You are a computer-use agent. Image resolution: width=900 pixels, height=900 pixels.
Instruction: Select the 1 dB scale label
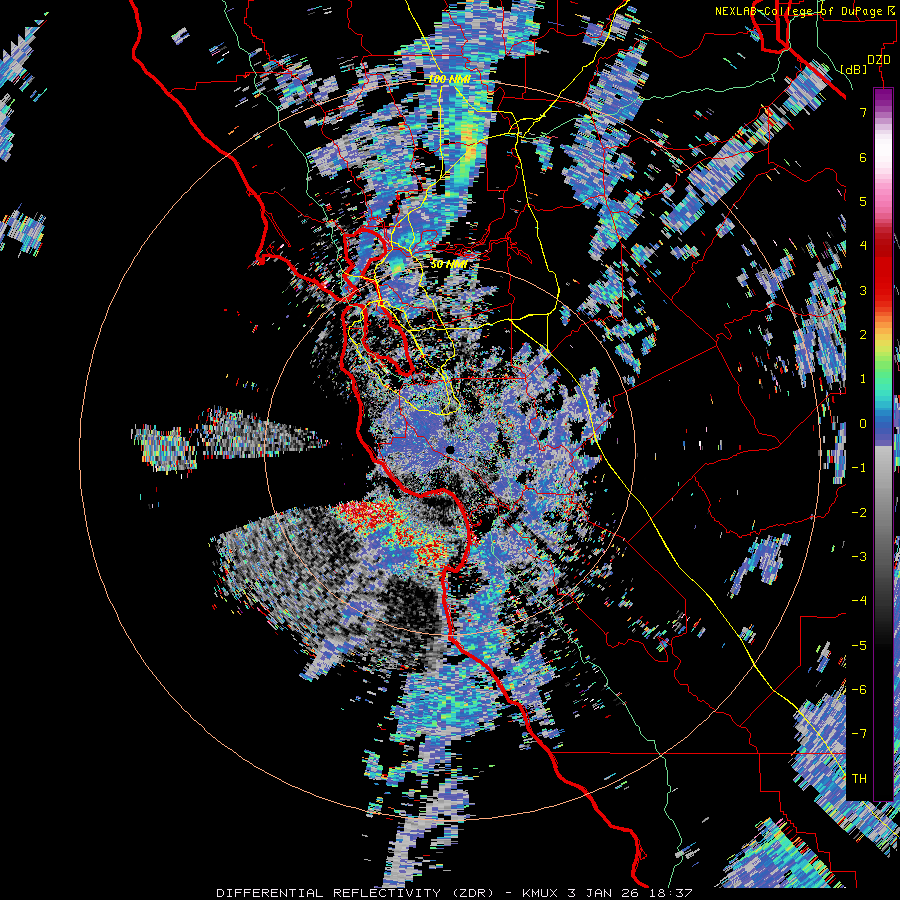tap(863, 378)
